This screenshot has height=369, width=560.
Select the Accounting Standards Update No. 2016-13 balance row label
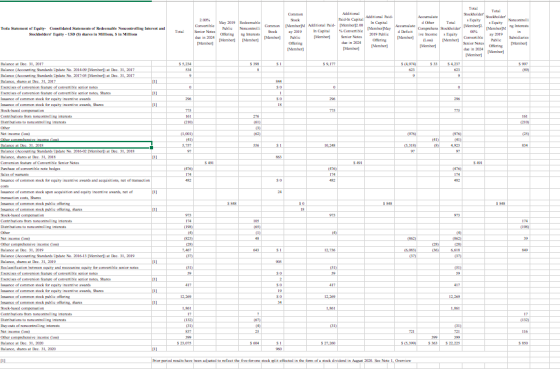(x=68, y=256)
